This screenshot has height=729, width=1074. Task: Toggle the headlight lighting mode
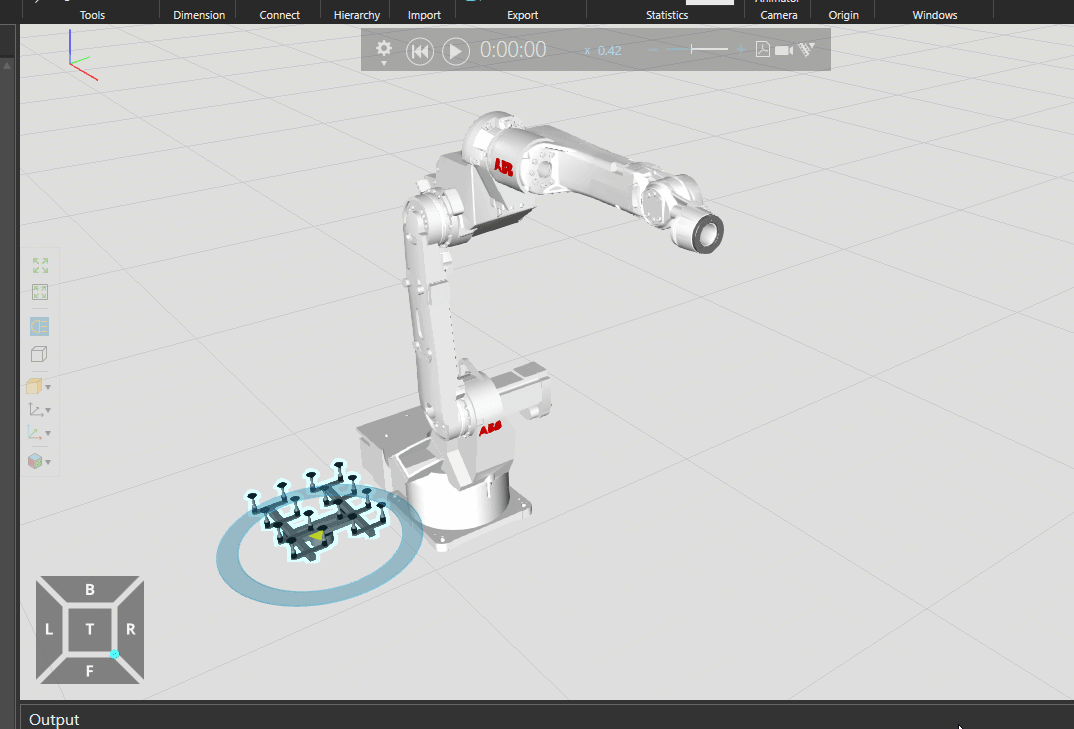(x=39, y=326)
